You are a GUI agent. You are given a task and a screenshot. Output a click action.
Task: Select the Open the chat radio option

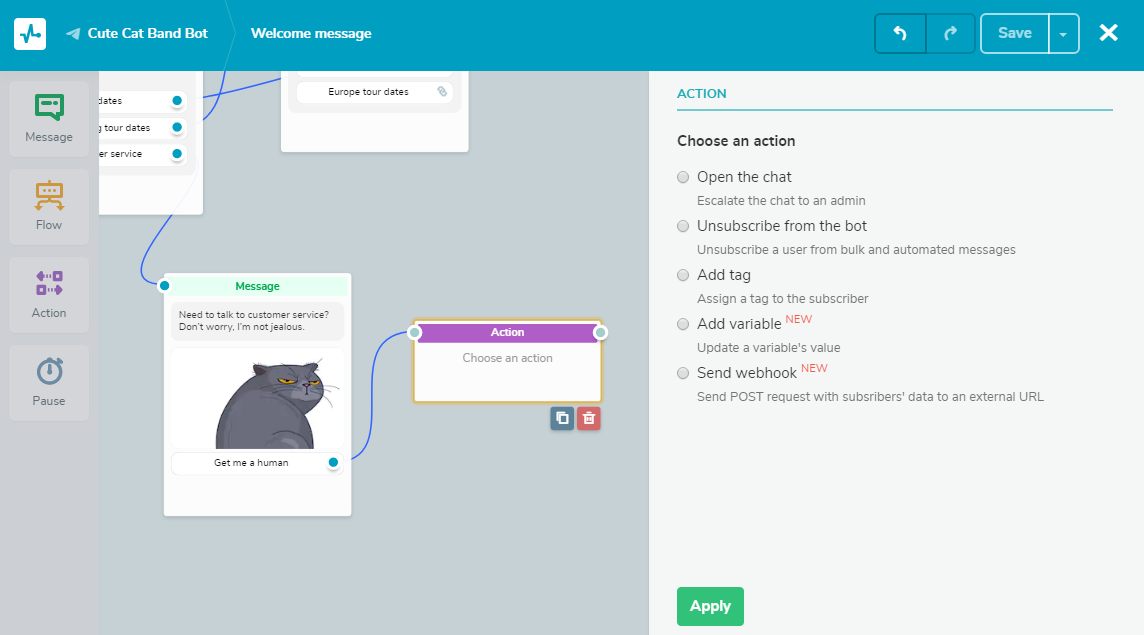click(x=683, y=177)
